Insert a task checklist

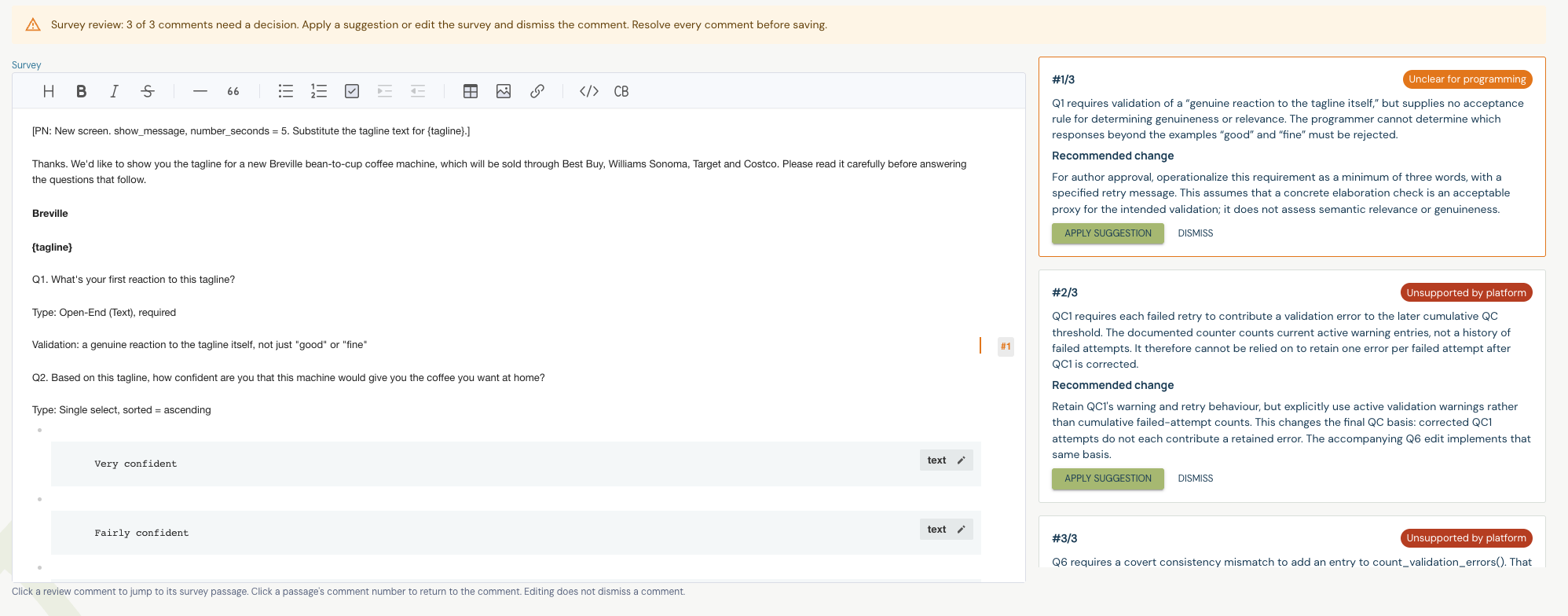(x=352, y=91)
